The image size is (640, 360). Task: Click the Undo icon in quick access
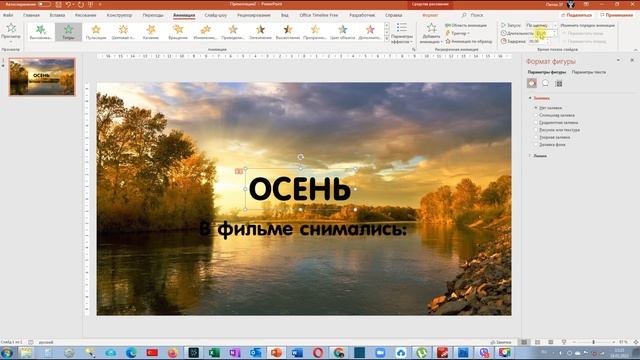68,4
